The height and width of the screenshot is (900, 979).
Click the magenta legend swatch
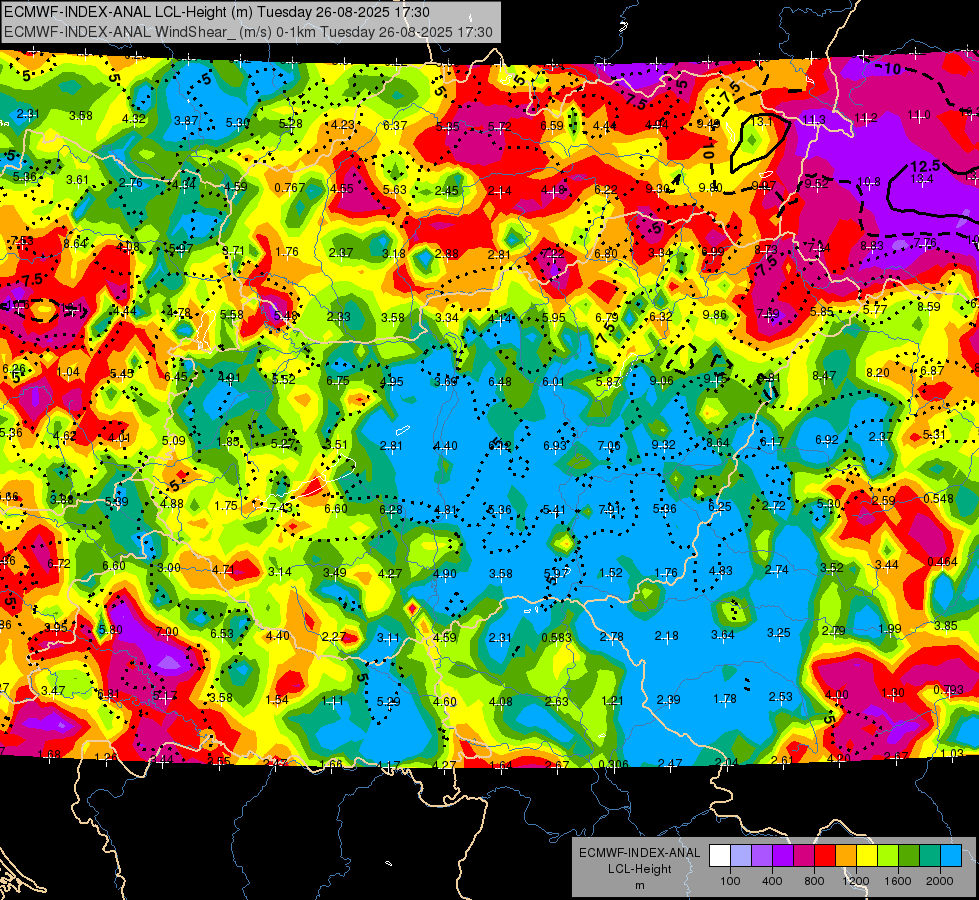pyautogui.click(x=804, y=855)
